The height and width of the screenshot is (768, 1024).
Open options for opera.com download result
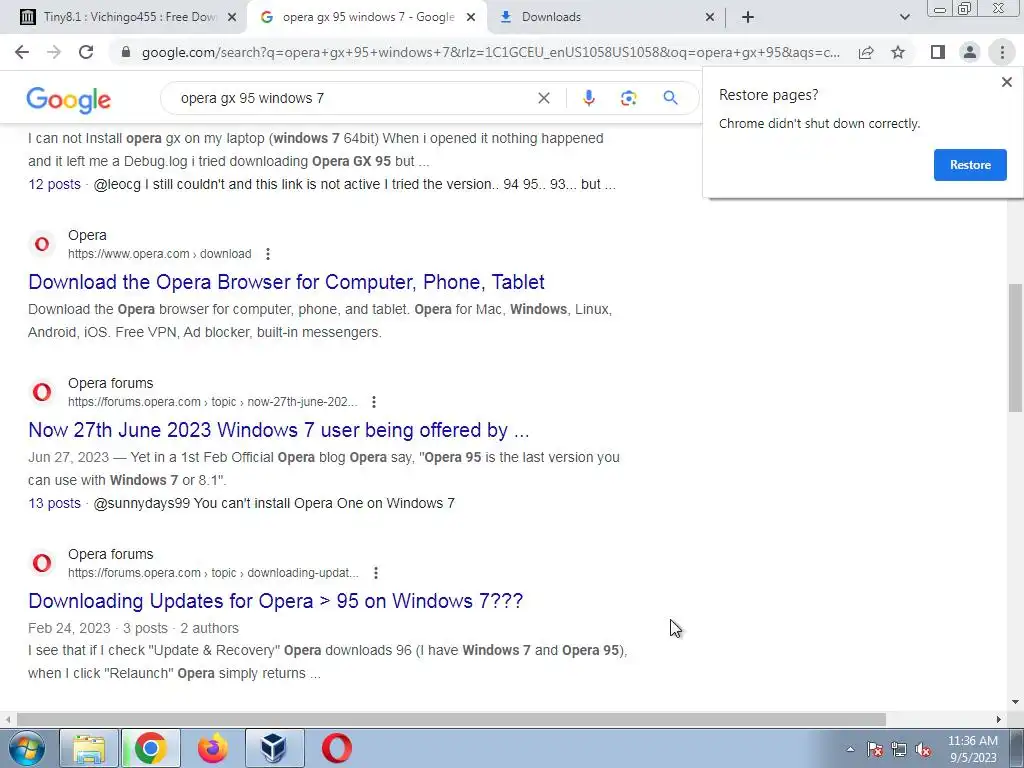click(x=268, y=254)
